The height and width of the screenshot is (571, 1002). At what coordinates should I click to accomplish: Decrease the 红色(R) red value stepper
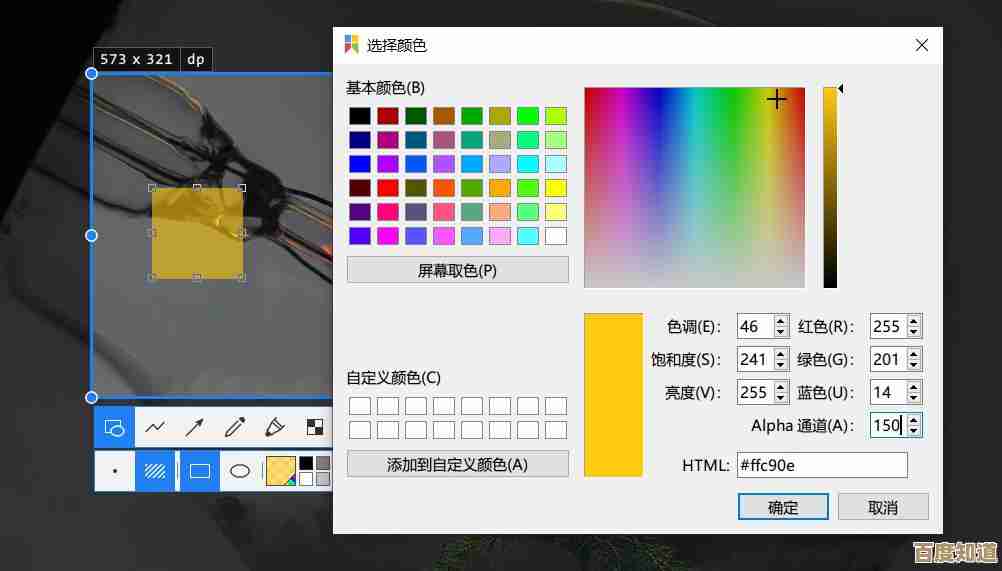(914, 332)
